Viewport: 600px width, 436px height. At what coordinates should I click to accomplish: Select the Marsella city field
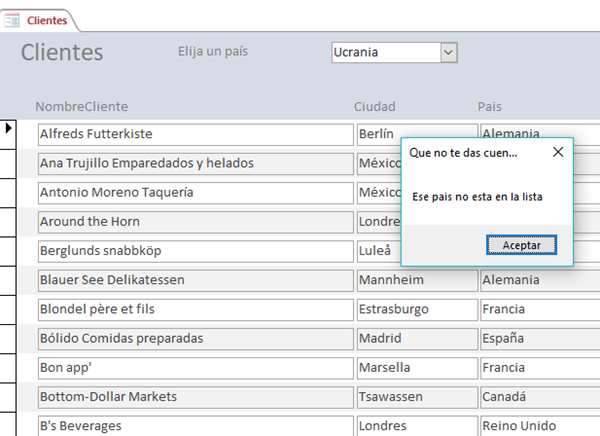tap(417, 368)
